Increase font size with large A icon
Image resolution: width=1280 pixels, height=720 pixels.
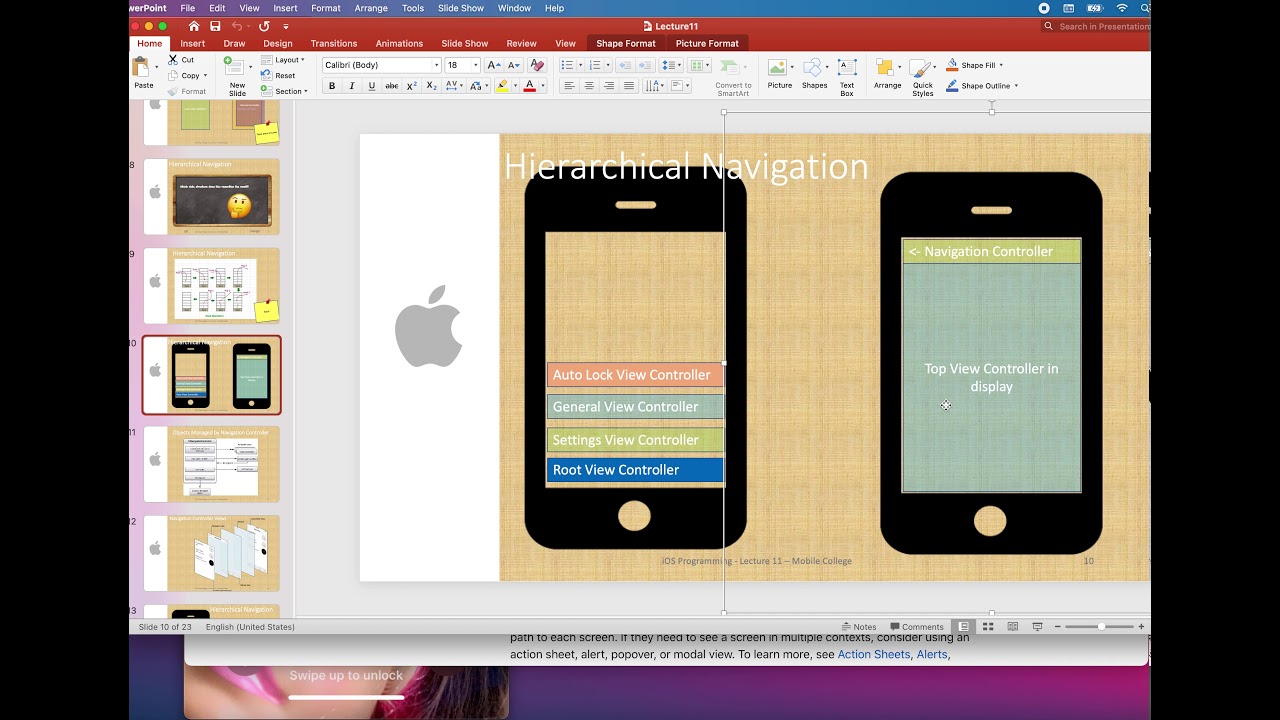click(494, 65)
